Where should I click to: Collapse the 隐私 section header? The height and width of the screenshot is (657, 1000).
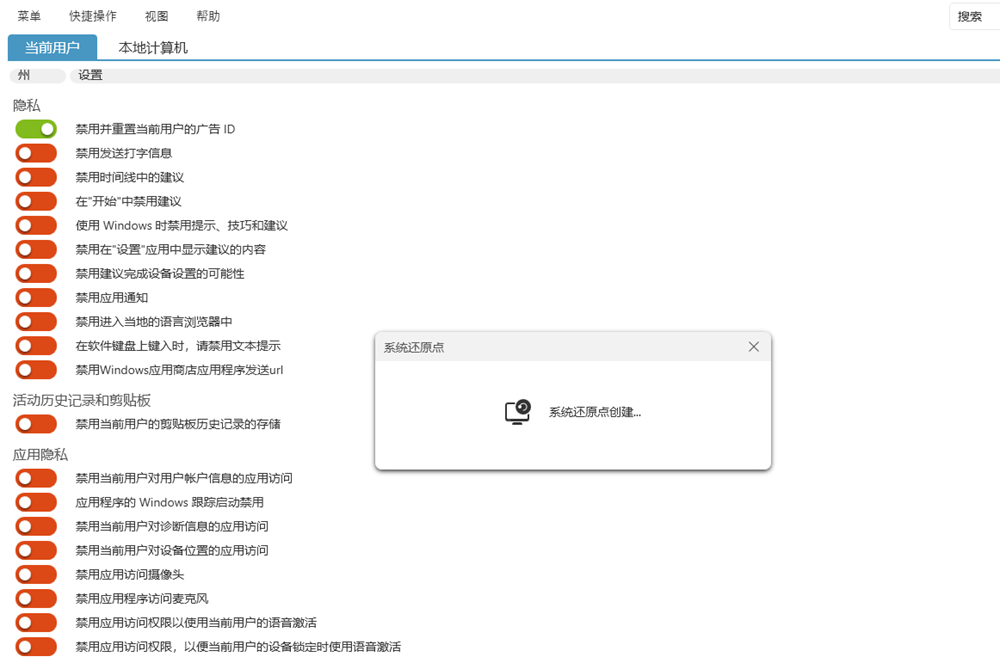tap(26, 105)
